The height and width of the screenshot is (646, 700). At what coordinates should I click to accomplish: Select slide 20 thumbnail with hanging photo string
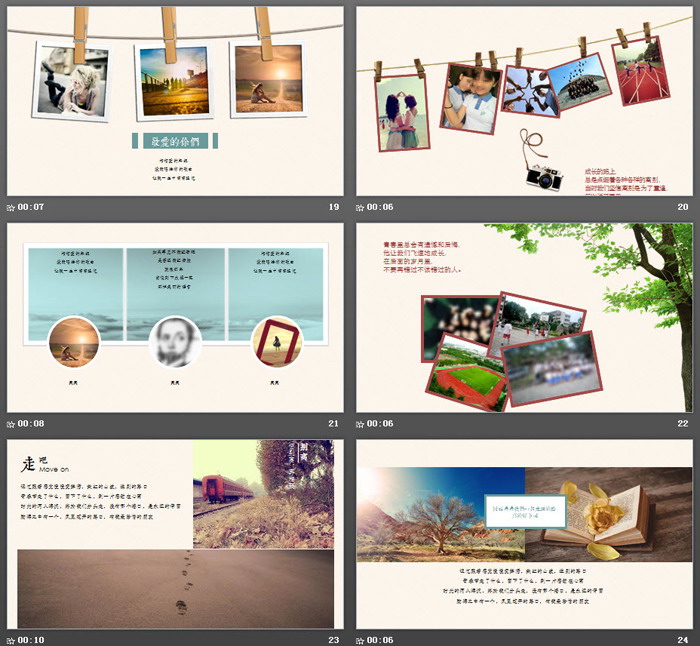tap(524, 101)
